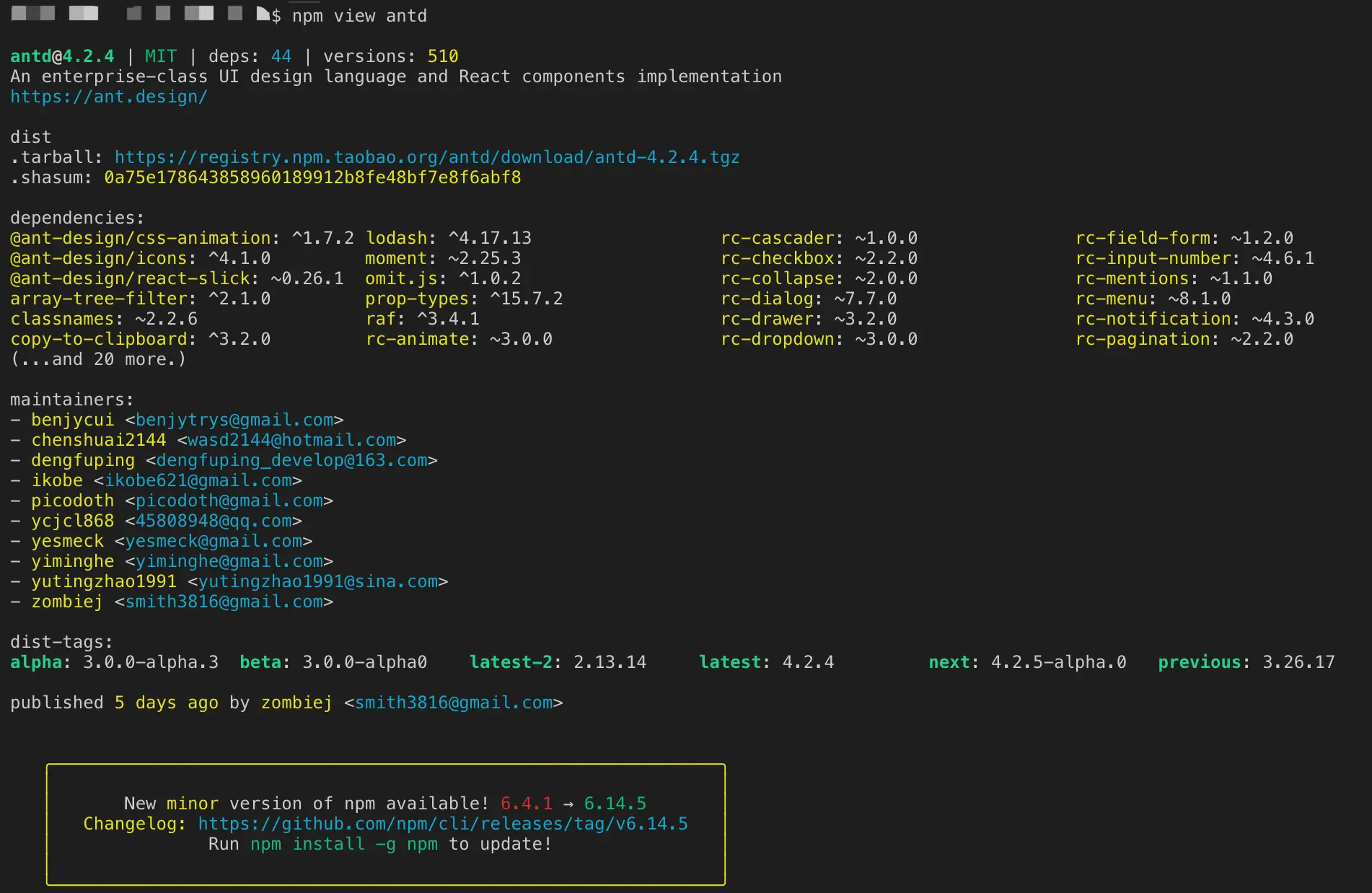1372x893 pixels.
Task: Click the npm changelog GitHub releases link
Action: coord(442,824)
